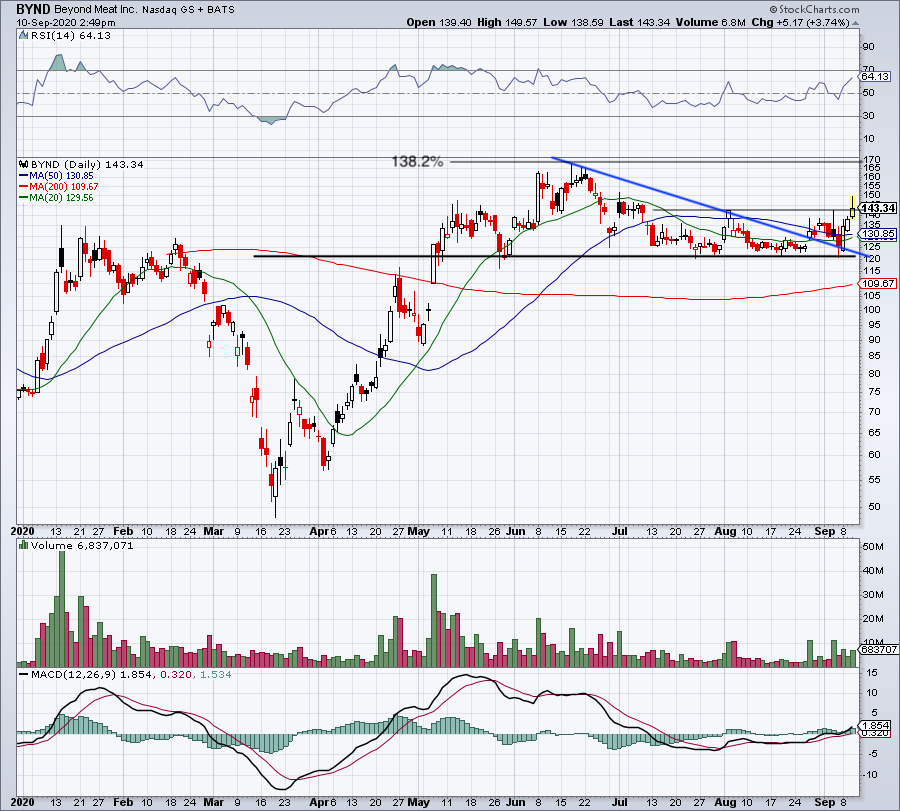The image size is (900, 811).
Task: Click the 130.85 MA(50) tag on right axis
Action: [878, 234]
